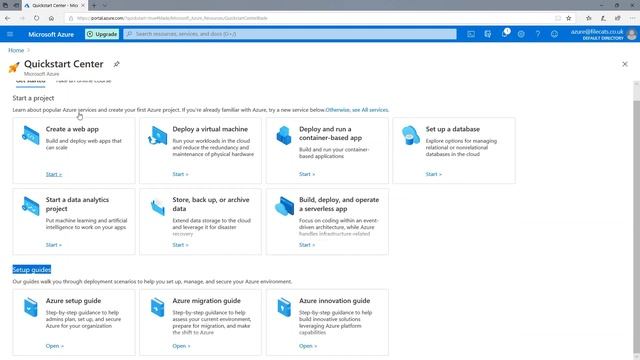Screen dimensions: 640x360
Task: Click the Quickstart Center rocket icon
Action: 14,67
